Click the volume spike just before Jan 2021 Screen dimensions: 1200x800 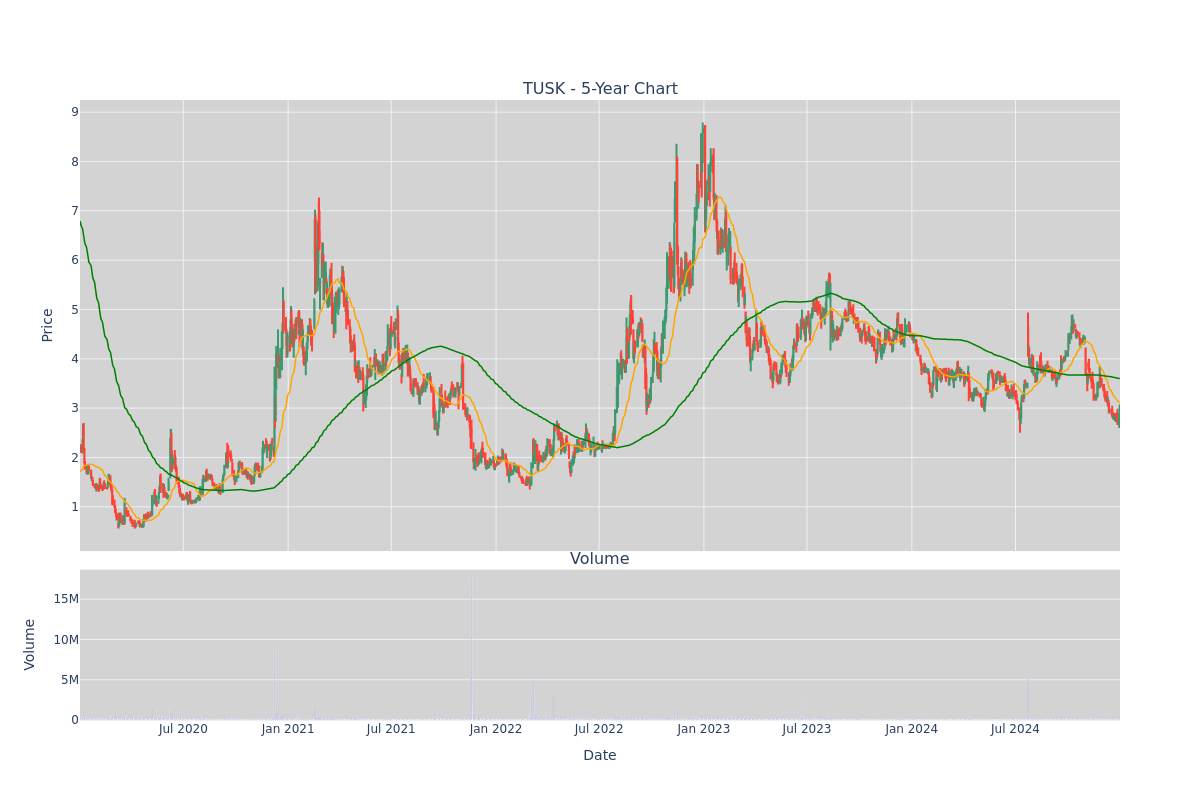[275, 684]
